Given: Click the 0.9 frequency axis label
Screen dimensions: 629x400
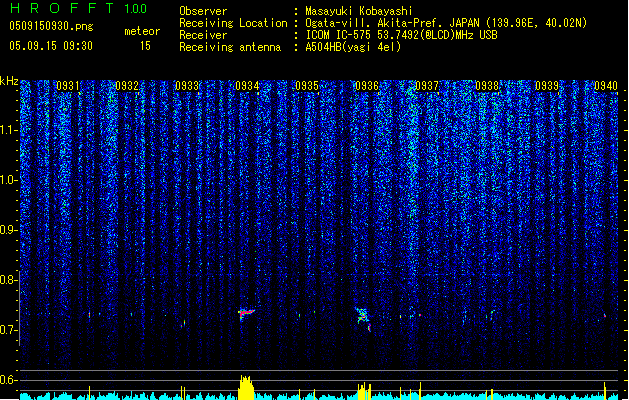Looking at the screenshot, I should [x=9, y=230].
